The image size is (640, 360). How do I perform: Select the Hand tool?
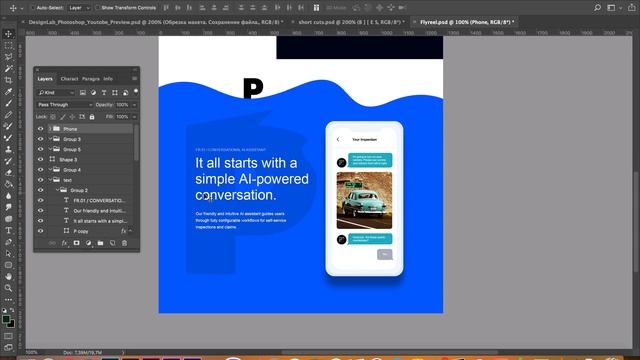(8, 276)
